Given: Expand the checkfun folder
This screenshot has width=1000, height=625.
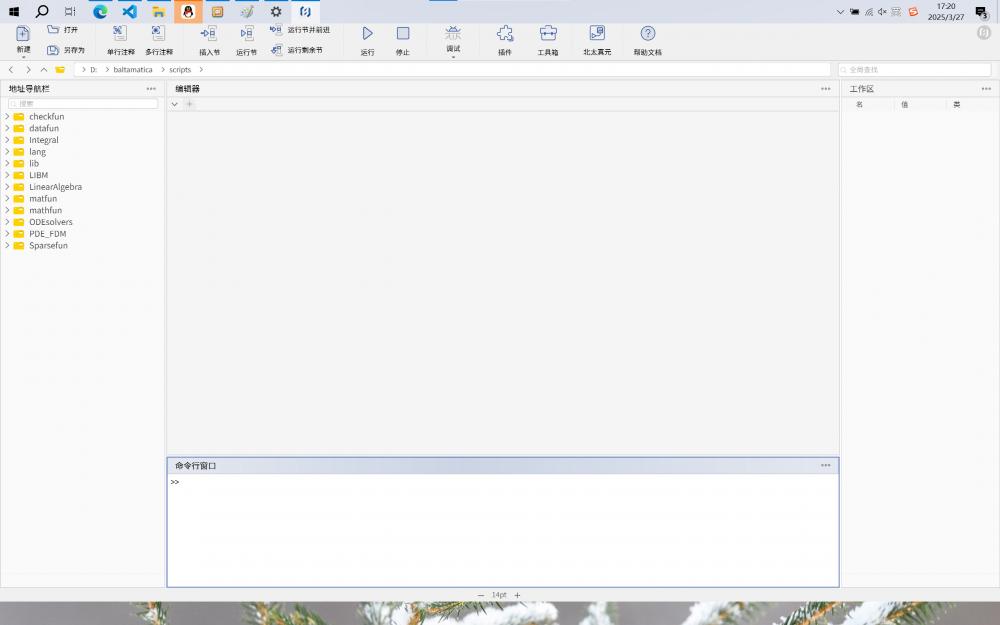Looking at the screenshot, I should pos(7,117).
